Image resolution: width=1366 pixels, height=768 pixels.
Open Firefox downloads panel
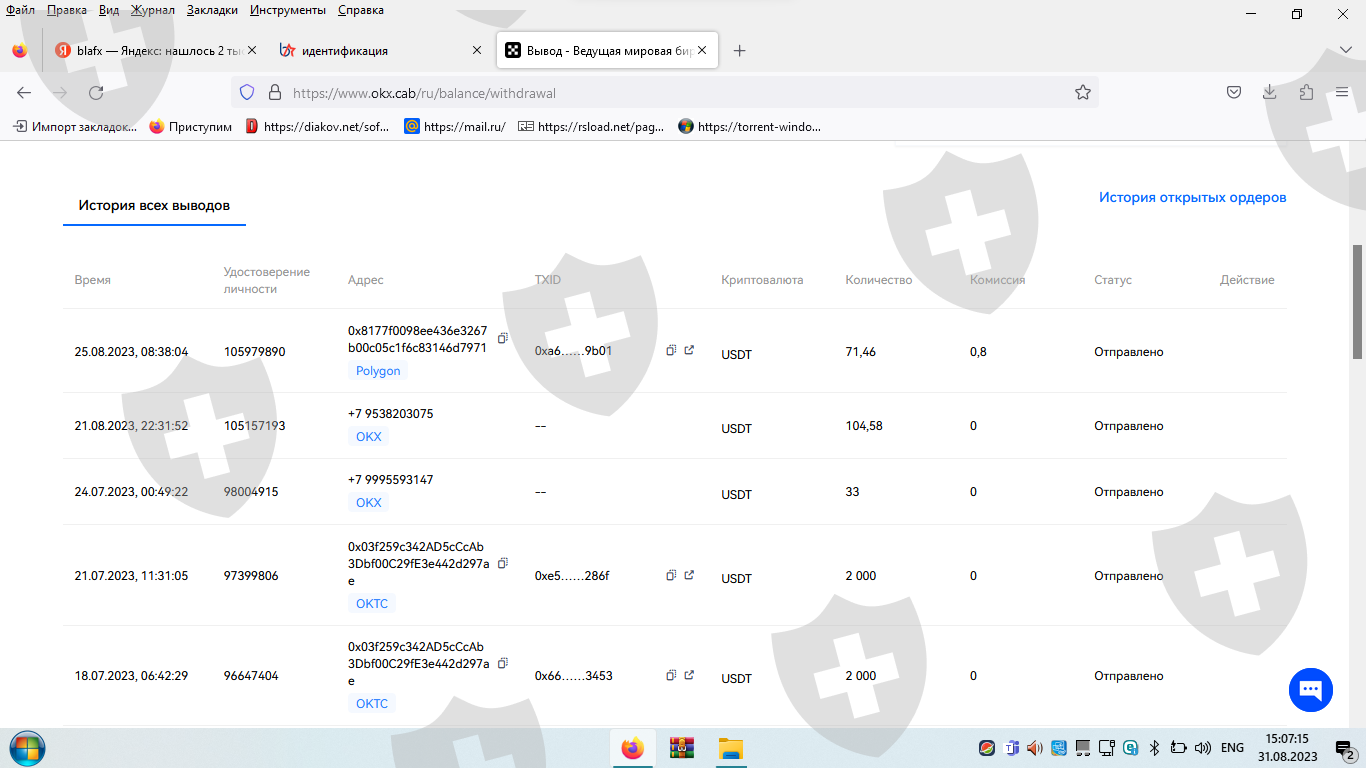pos(1269,93)
